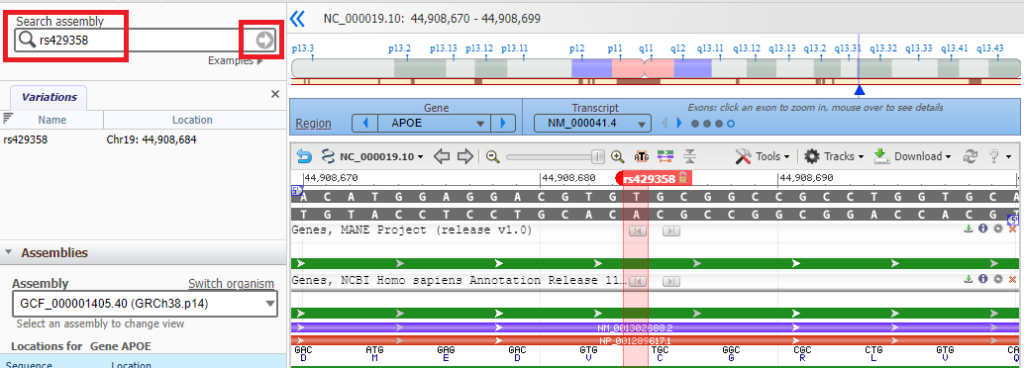Zoom to sequence with the ATG icon
The image size is (1024, 368).
tap(641, 157)
